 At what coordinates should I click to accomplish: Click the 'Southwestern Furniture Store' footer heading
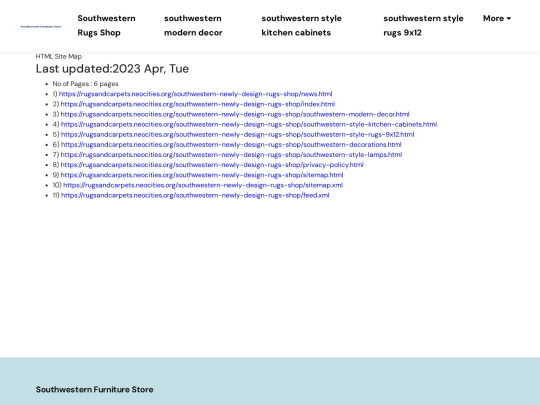point(95,390)
